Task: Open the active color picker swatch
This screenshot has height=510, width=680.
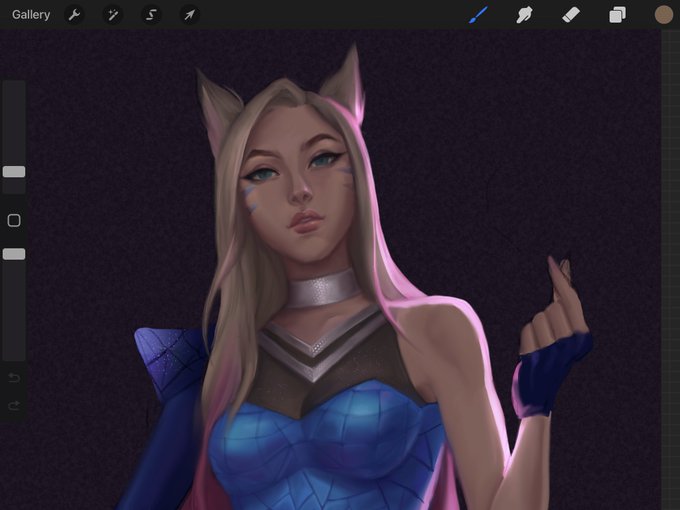Action: (x=664, y=15)
